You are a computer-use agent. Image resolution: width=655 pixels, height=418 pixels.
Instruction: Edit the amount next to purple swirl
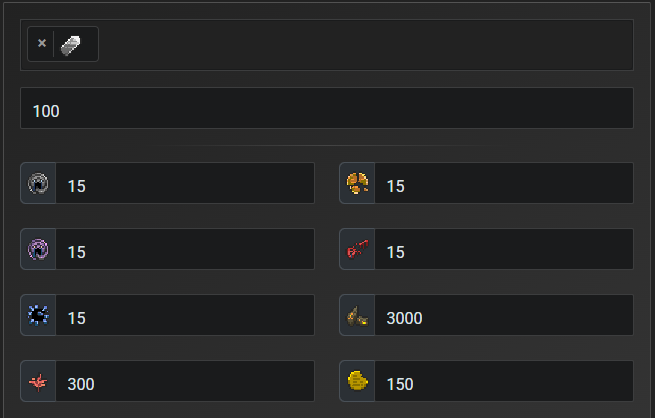tap(184, 250)
